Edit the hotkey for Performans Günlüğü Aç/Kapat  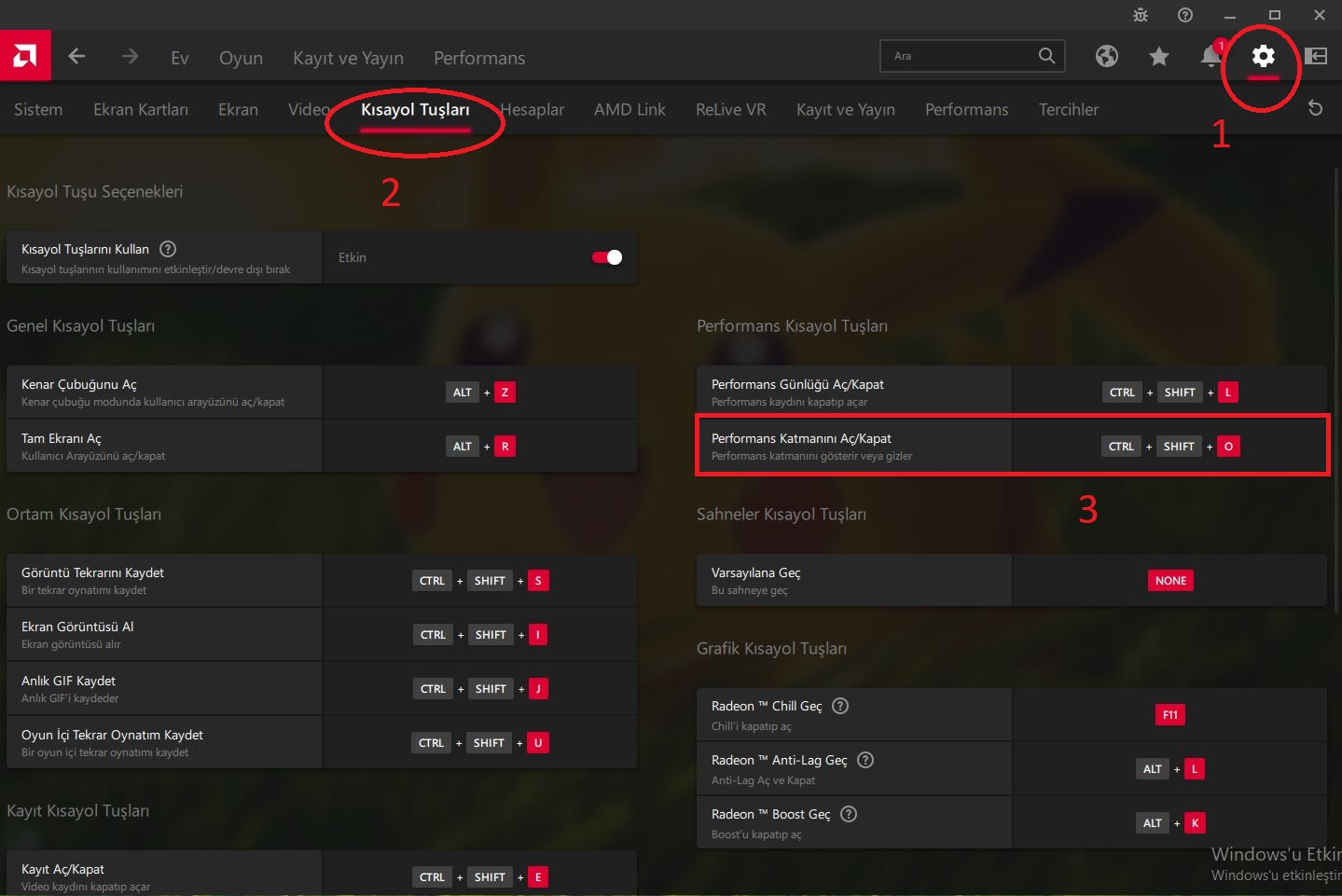[x=1170, y=393]
